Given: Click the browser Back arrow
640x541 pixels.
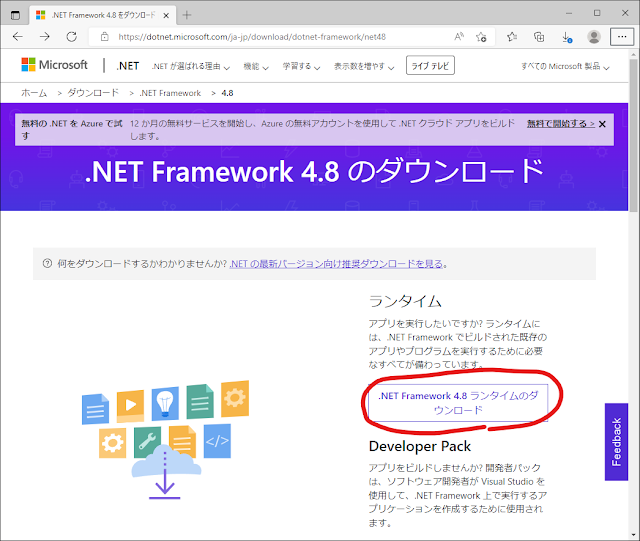Looking at the screenshot, I should pos(18,37).
